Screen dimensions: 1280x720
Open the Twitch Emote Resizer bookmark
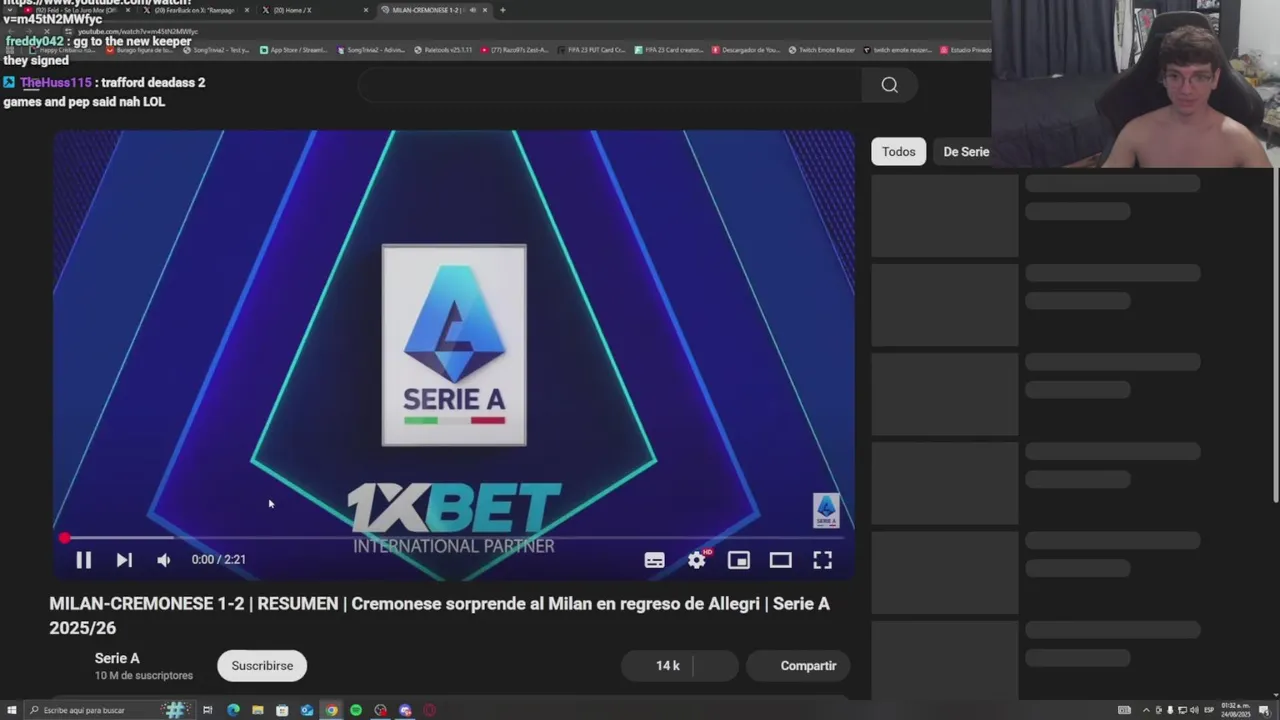point(821,50)
